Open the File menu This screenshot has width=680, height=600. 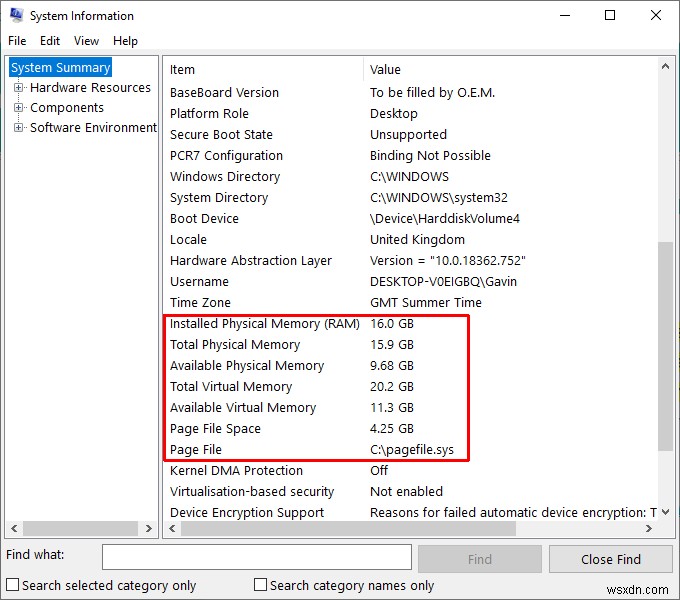pos(17,41)
